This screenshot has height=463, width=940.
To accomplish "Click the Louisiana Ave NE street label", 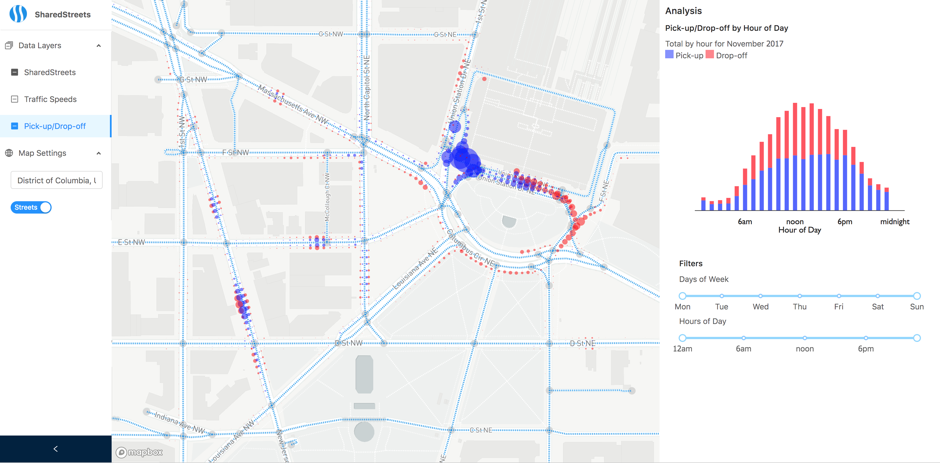I will [415, 270].
